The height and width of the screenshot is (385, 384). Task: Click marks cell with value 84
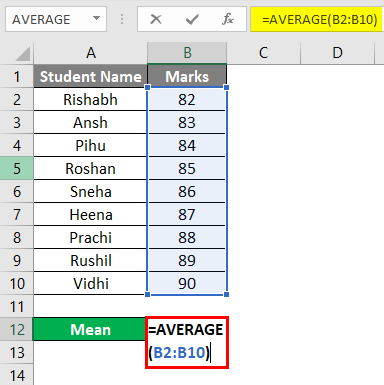[187, 145]
